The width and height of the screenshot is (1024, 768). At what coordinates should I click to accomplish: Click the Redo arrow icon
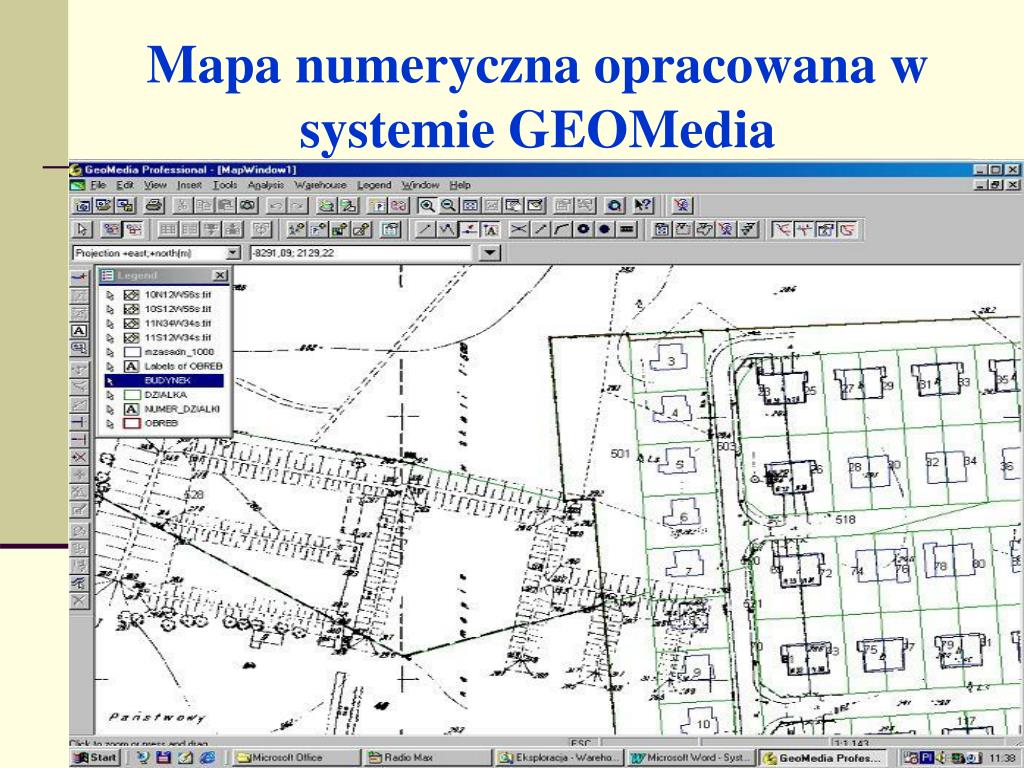298,206
